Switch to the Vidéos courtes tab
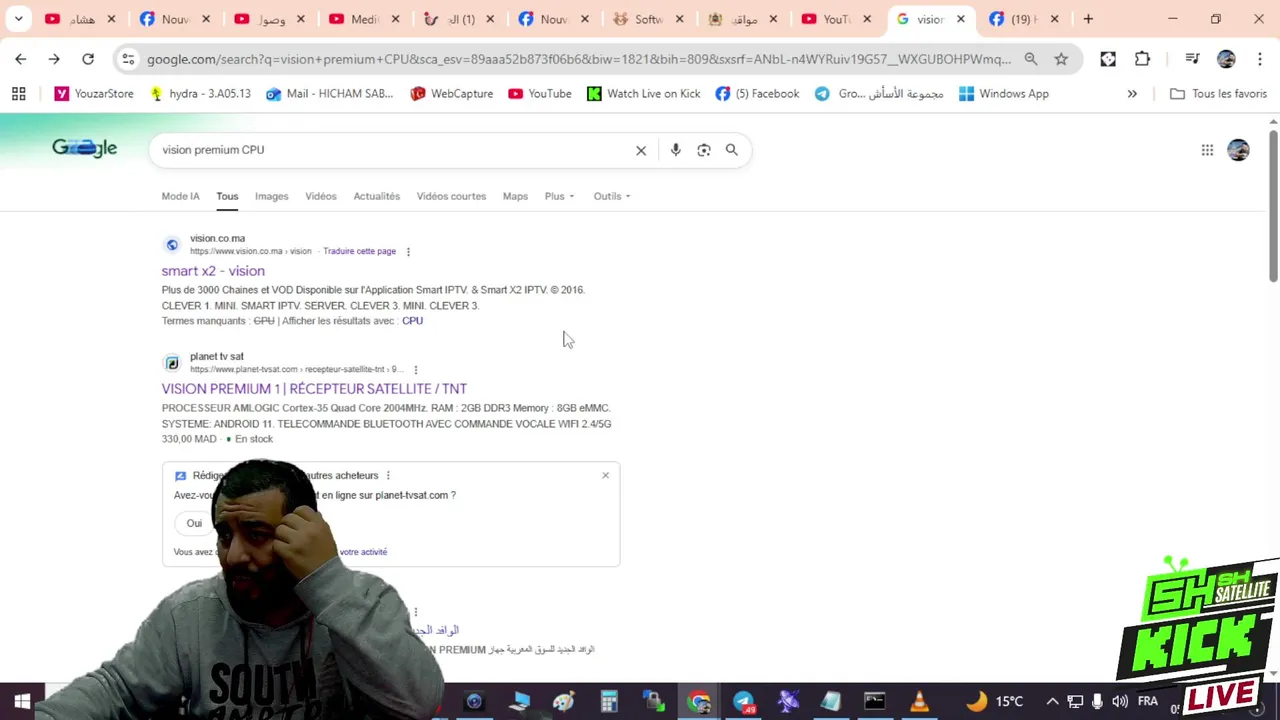Screen dimensions: 1280x720 point(451,196)
